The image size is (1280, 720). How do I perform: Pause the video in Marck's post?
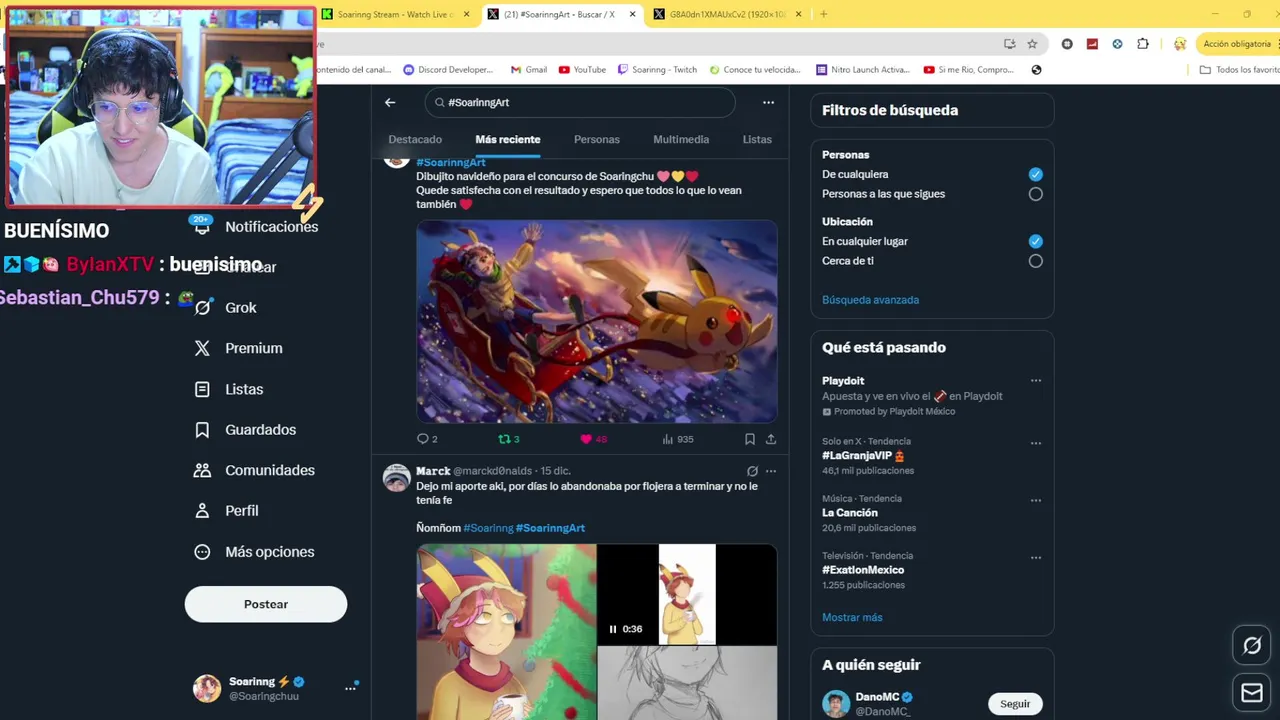coord(613,629)
